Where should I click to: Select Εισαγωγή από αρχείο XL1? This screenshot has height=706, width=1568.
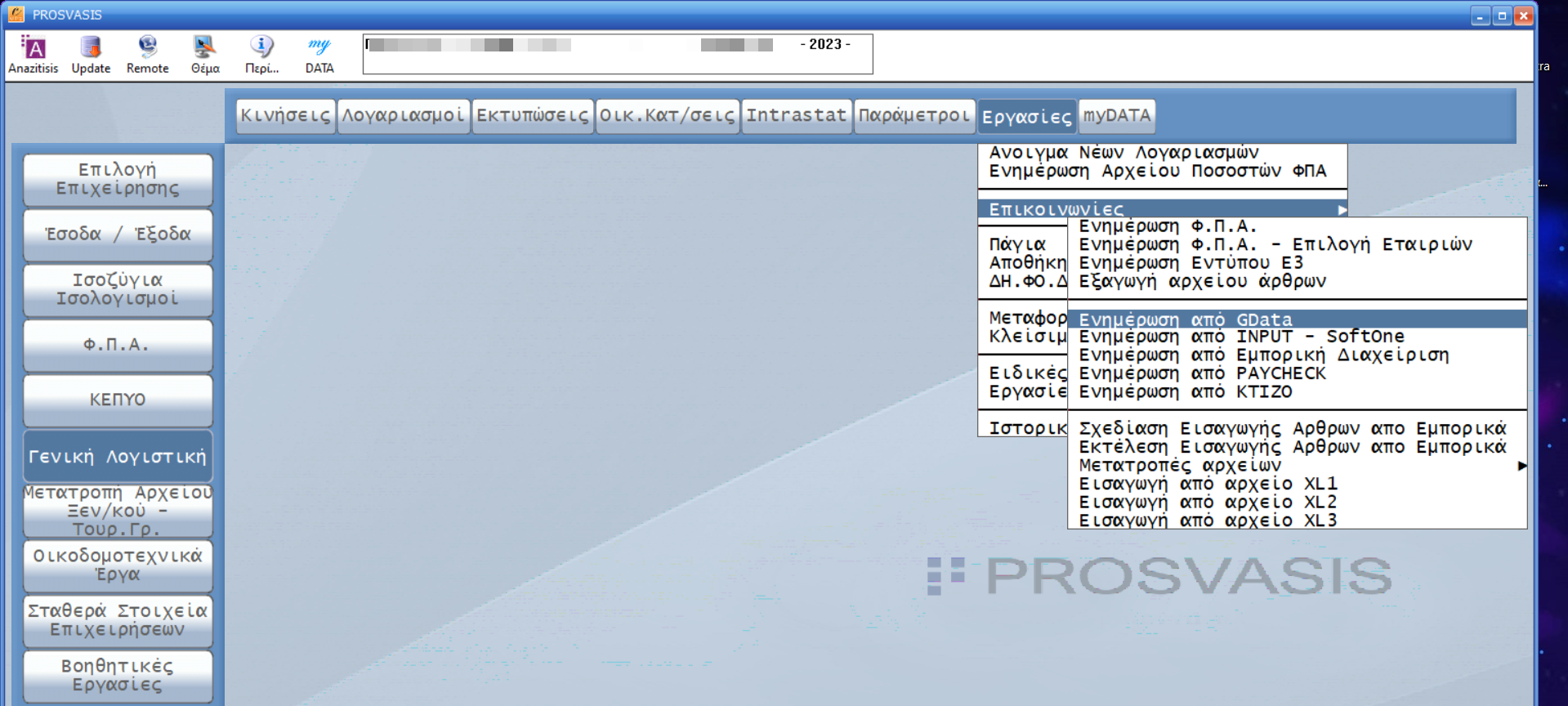[1208, 484]
